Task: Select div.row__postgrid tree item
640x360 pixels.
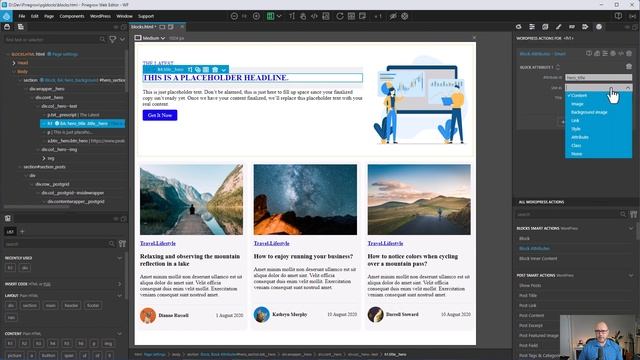Action: pos(52,184)
